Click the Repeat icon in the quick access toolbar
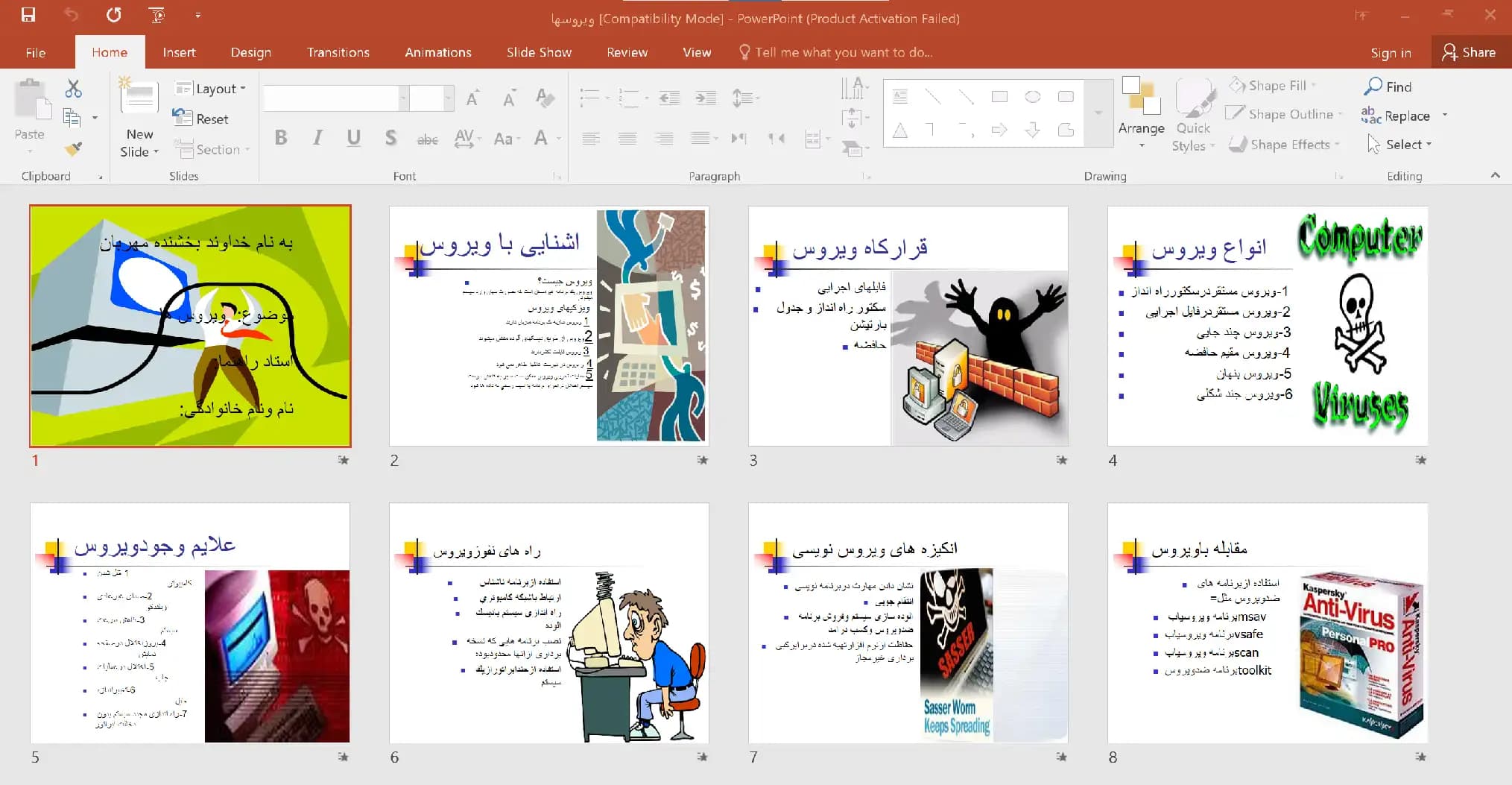1512x785 pixels. (x=113, y=15)
